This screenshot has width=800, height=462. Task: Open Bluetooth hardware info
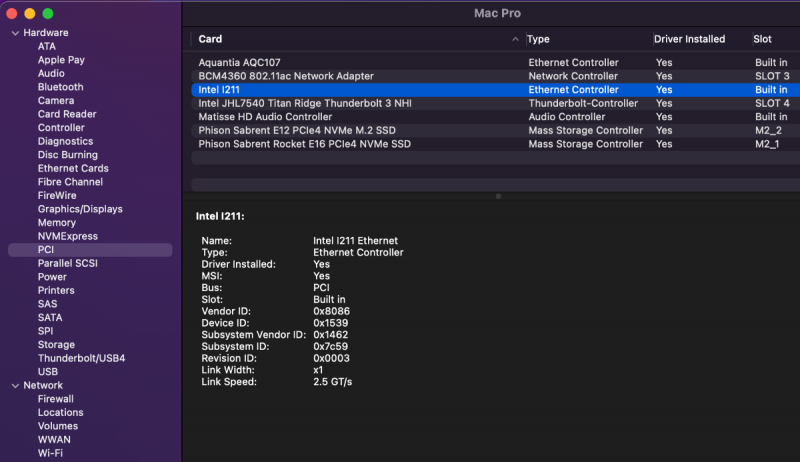[60, 87]
